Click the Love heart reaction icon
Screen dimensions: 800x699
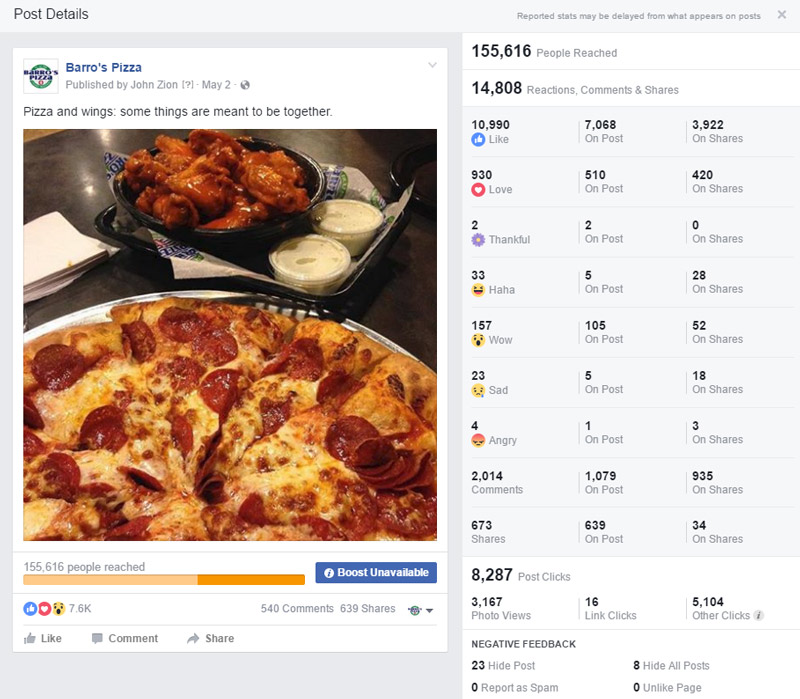(478, 189)
